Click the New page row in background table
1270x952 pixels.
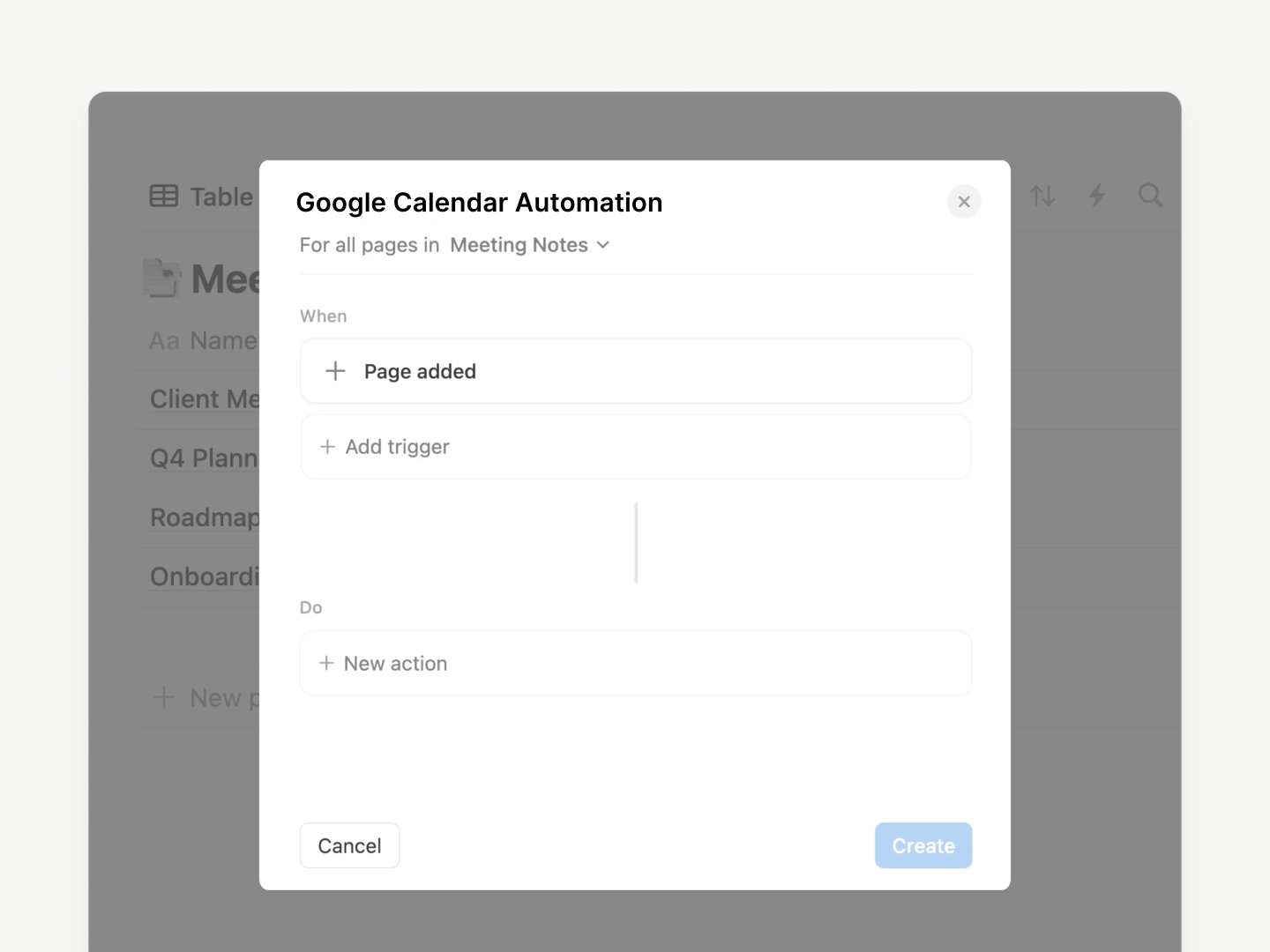click(x=205, y=698)
